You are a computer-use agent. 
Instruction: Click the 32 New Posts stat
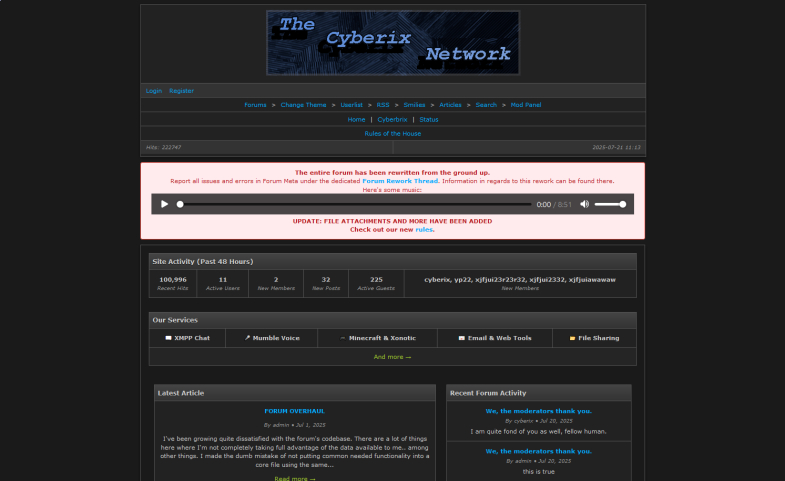click(326, 280)
